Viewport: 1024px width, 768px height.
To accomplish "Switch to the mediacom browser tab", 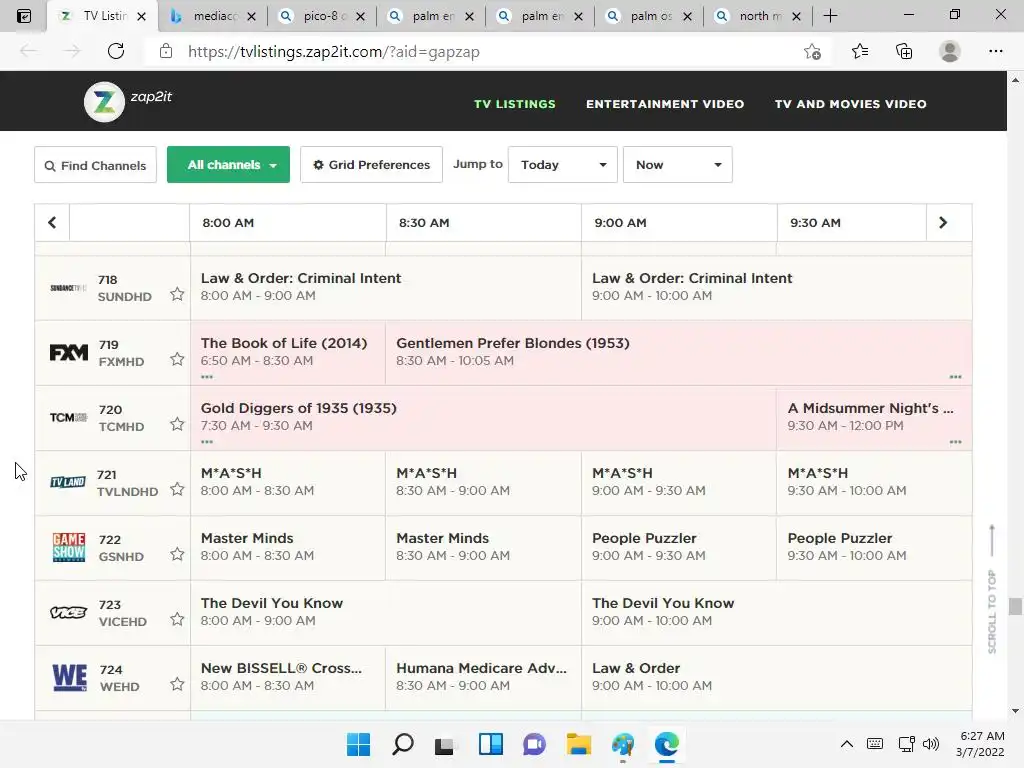I will [212, 16].
